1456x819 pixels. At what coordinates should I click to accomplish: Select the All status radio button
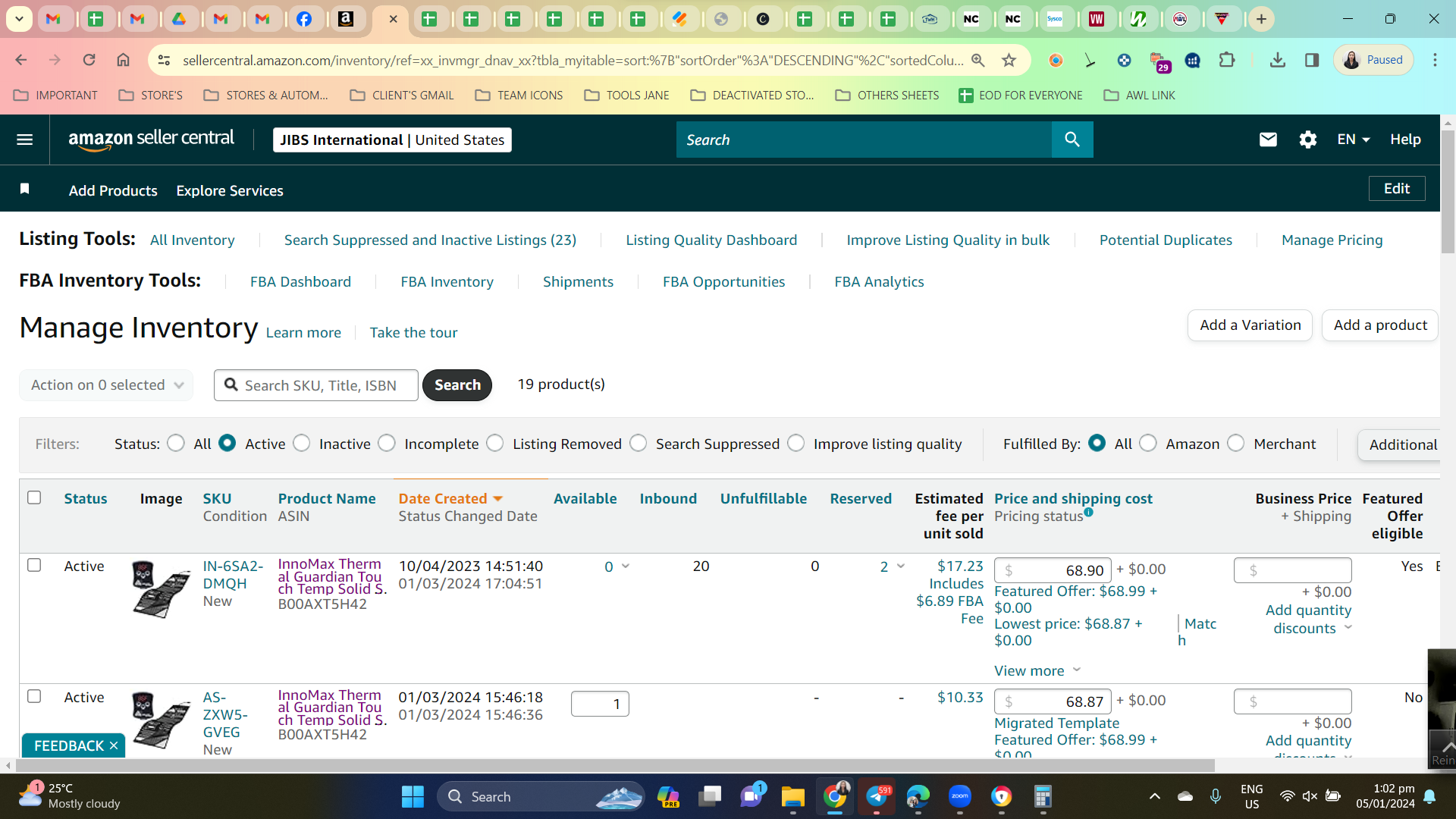pyautogui.click(x=176, y=443)
